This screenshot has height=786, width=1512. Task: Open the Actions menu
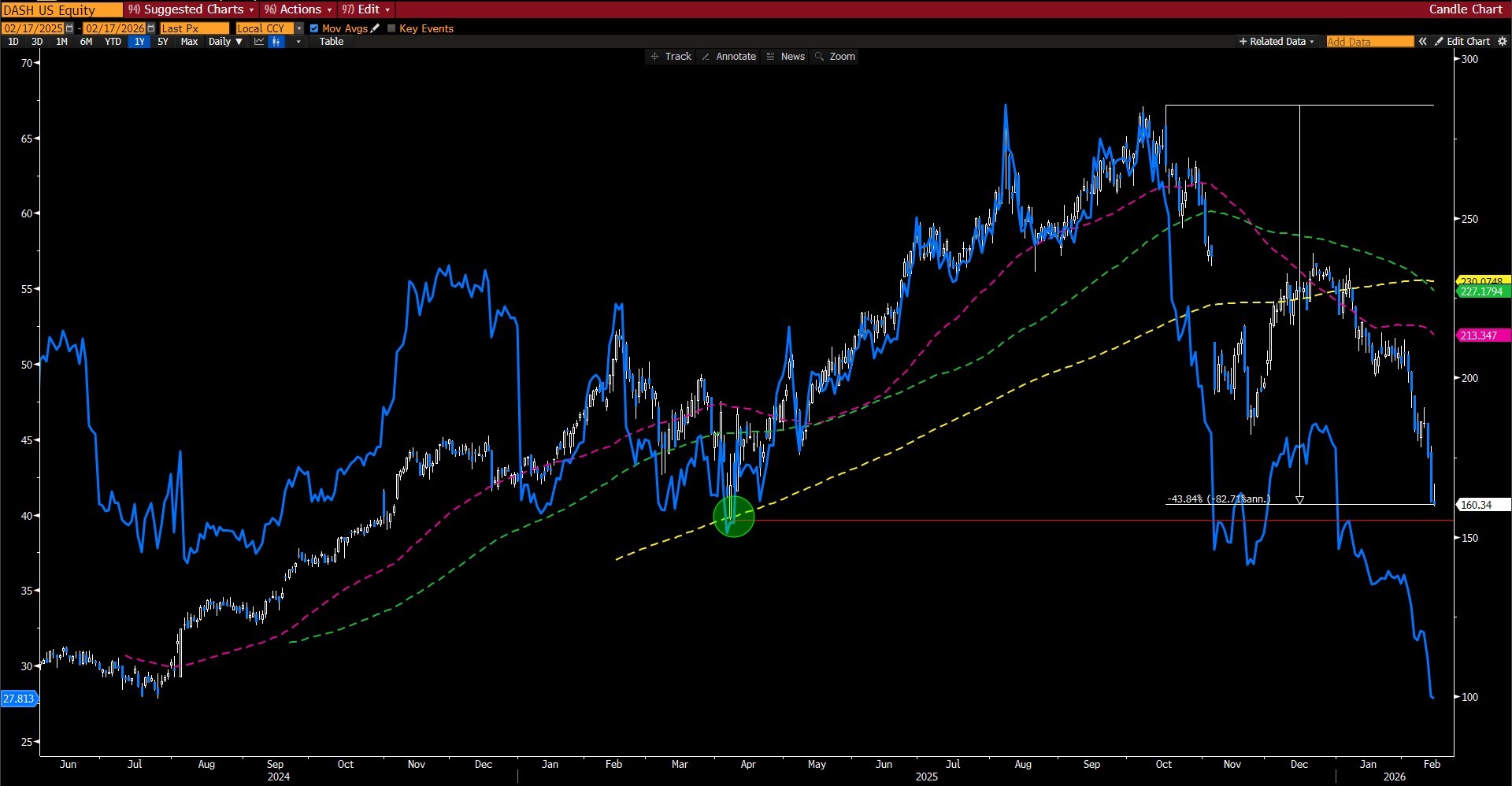[x=298, y=9]
